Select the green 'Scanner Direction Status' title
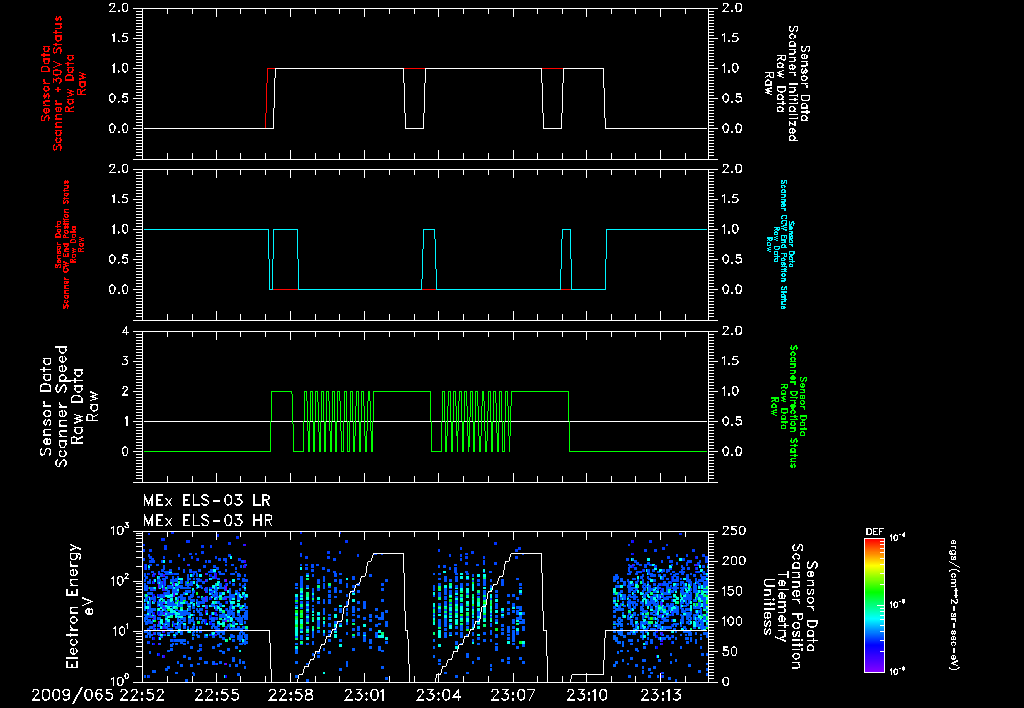 click(x=793, y=406)
